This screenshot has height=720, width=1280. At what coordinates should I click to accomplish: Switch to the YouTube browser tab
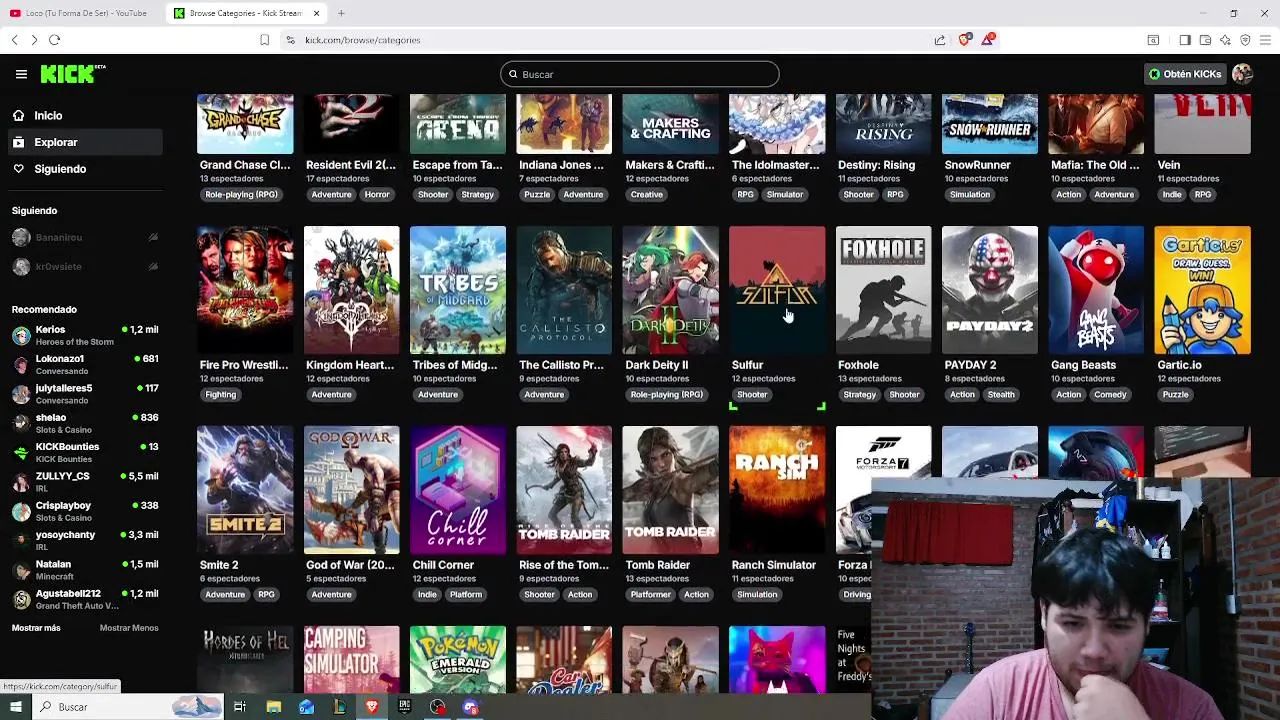pyautogui.click(x=80, y=13)
